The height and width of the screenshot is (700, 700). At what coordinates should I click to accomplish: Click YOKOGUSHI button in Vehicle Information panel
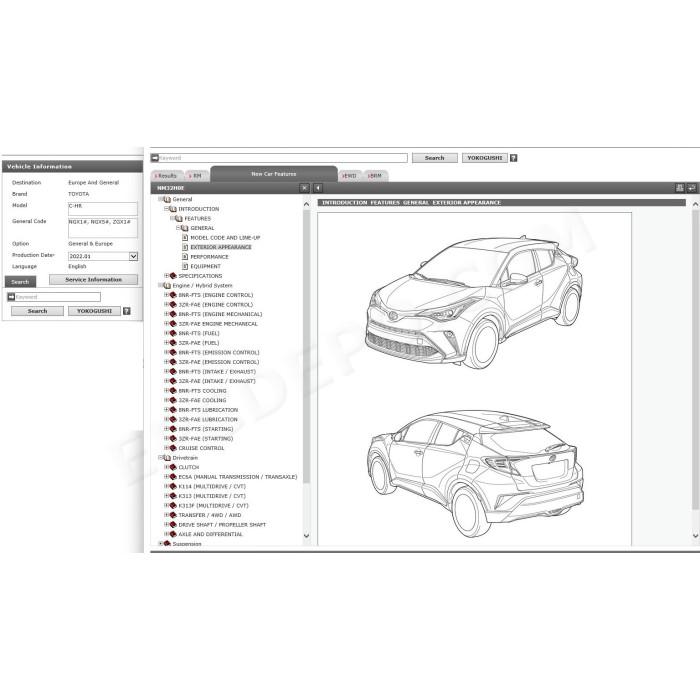tap(94, 311)
